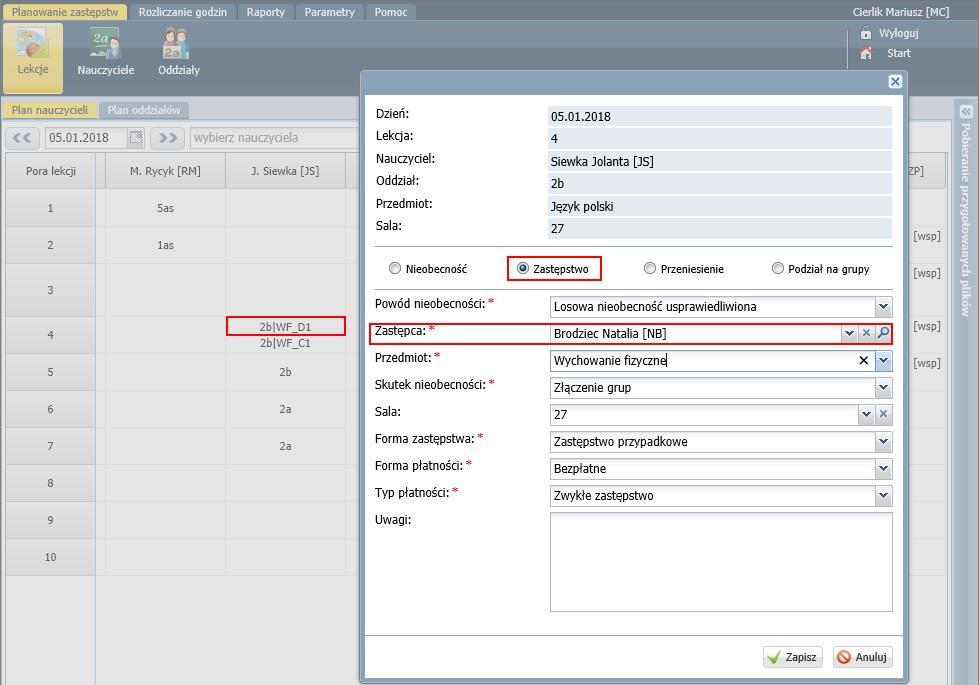The width and height of the screenshot is (979, 685).
Task: Click the Zastępca field Brodziec Natalia [NB]
Action: [695, 333]
